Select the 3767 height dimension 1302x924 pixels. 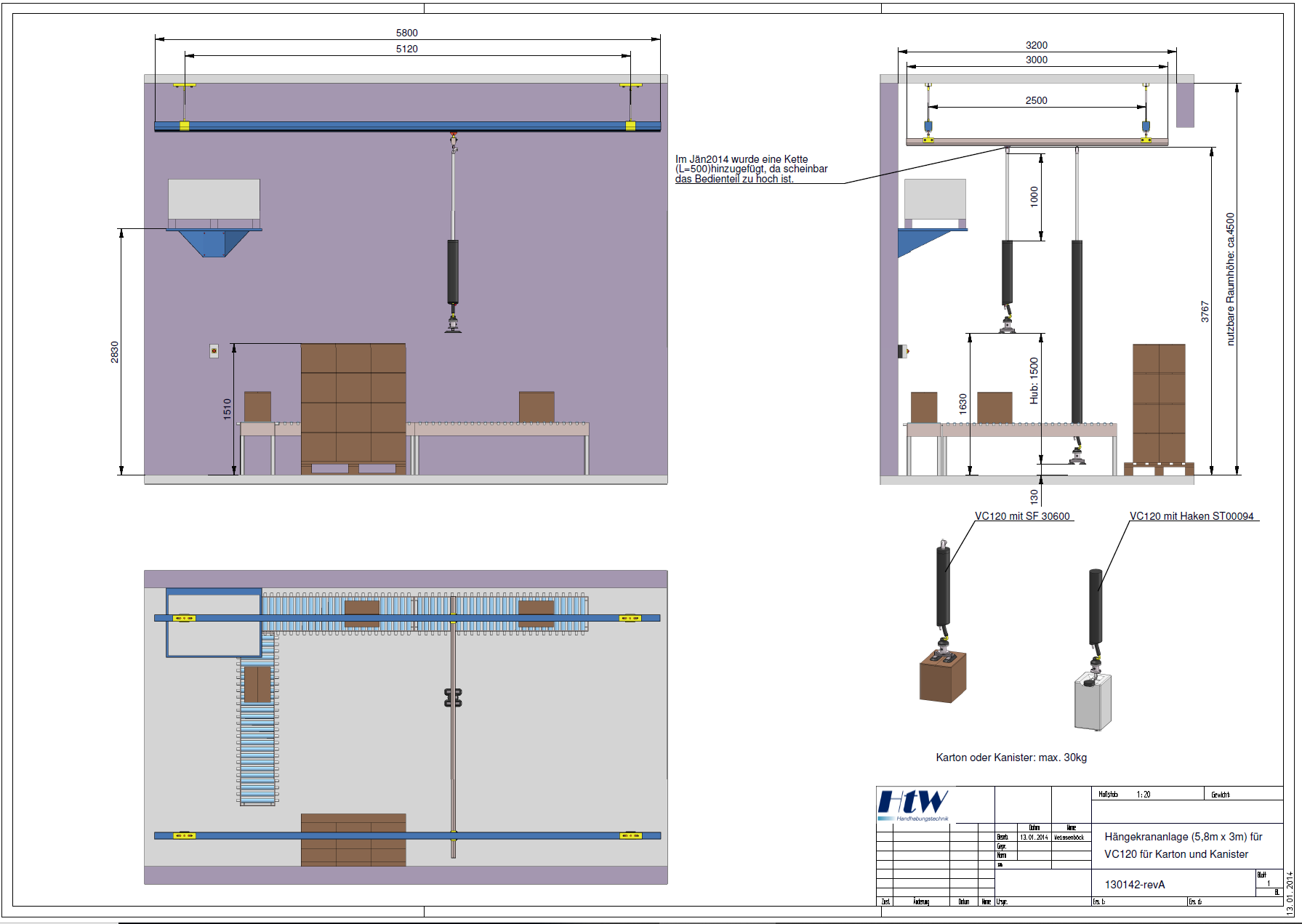tap(1205, 312)
